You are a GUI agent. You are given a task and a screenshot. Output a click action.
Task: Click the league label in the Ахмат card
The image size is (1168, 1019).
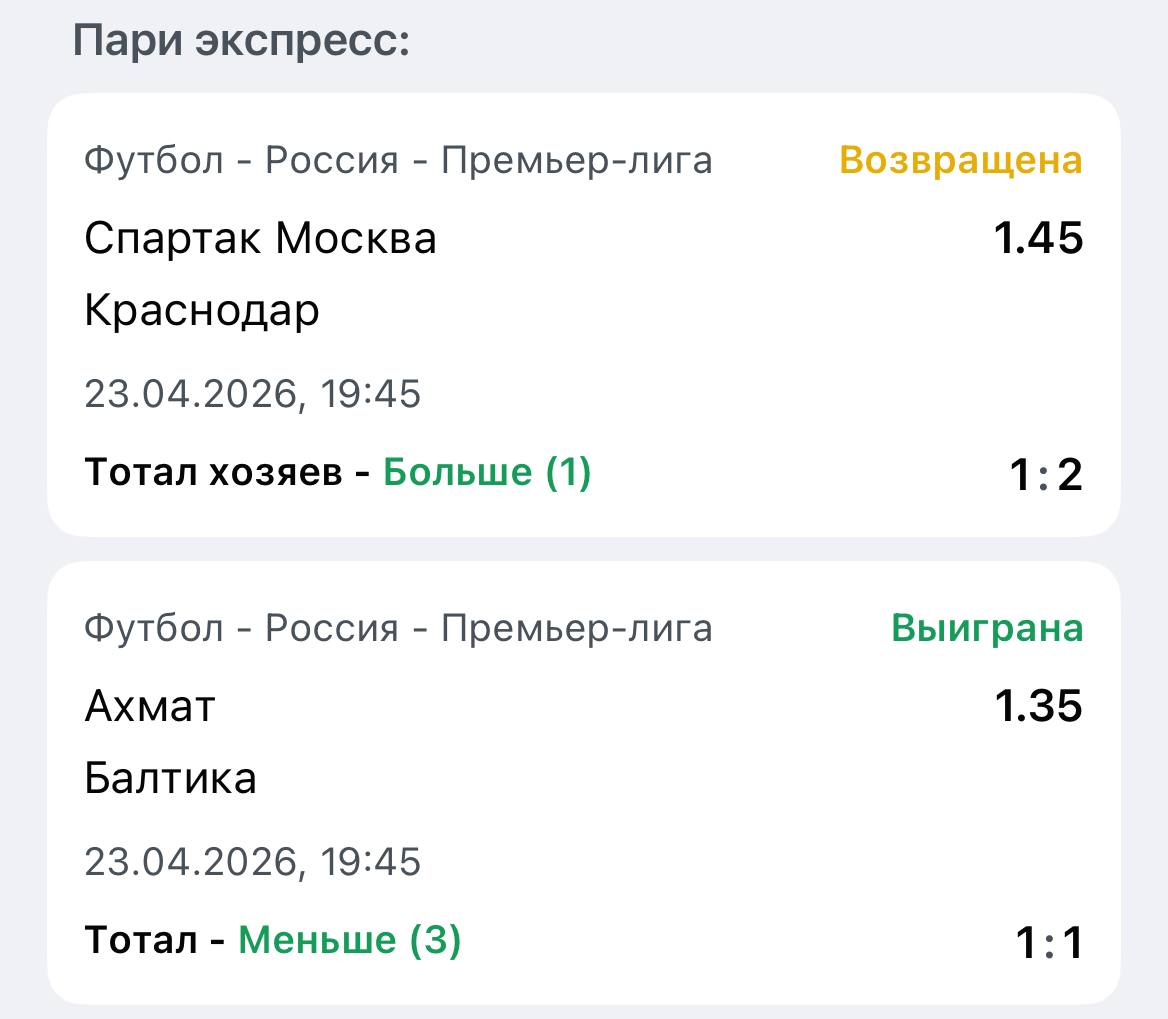click(398, 628)
